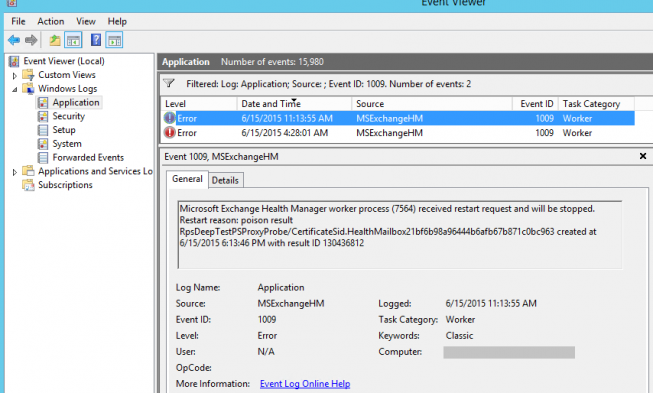The image size is (653, 393).
Task: Open the Help question mark toolbar icon
Action: [x=96, y=40]
